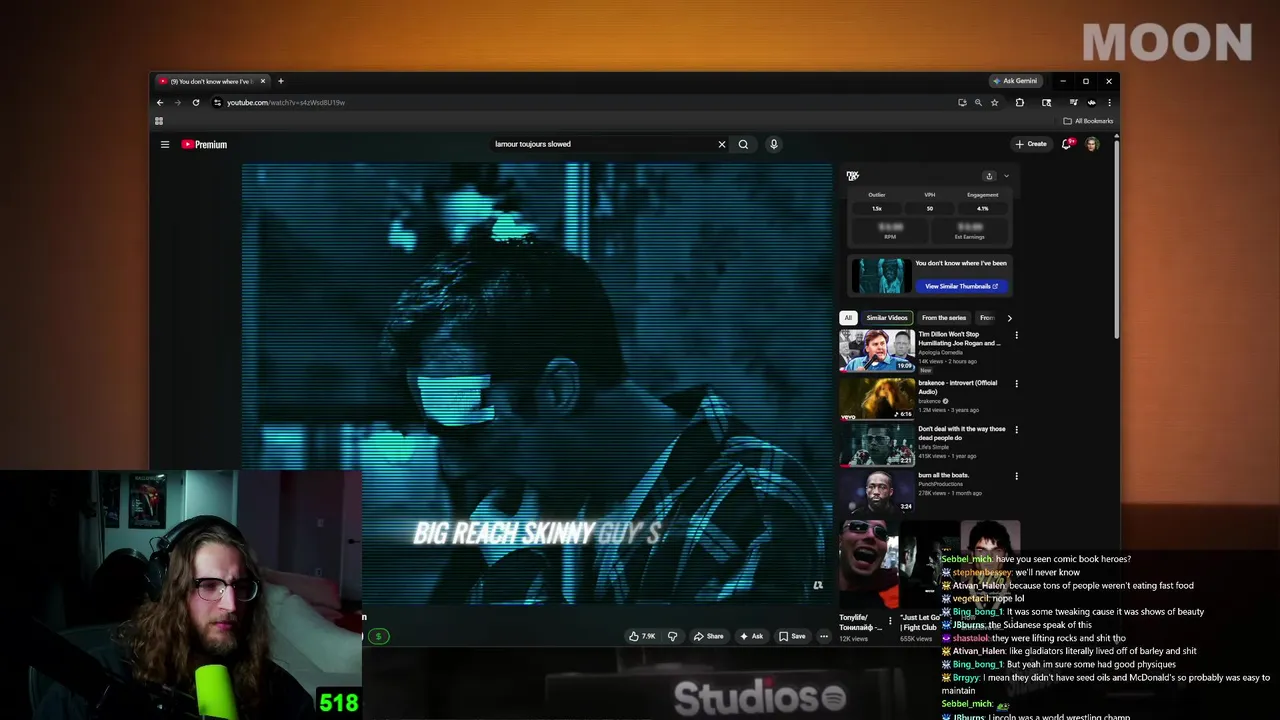Viewport: 1280px width, 720px height.
Task: Collapse the extension stats panel chevron
Action: [x=1006, y=176]
